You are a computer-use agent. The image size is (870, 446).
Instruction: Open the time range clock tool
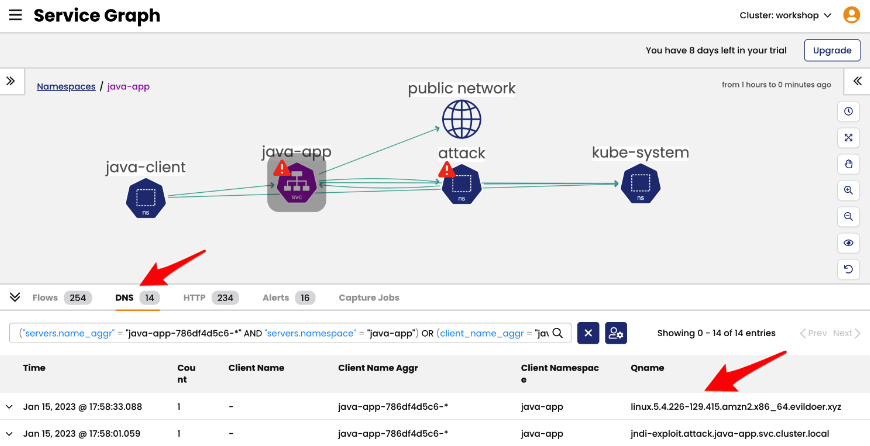[x=848, y=112]
